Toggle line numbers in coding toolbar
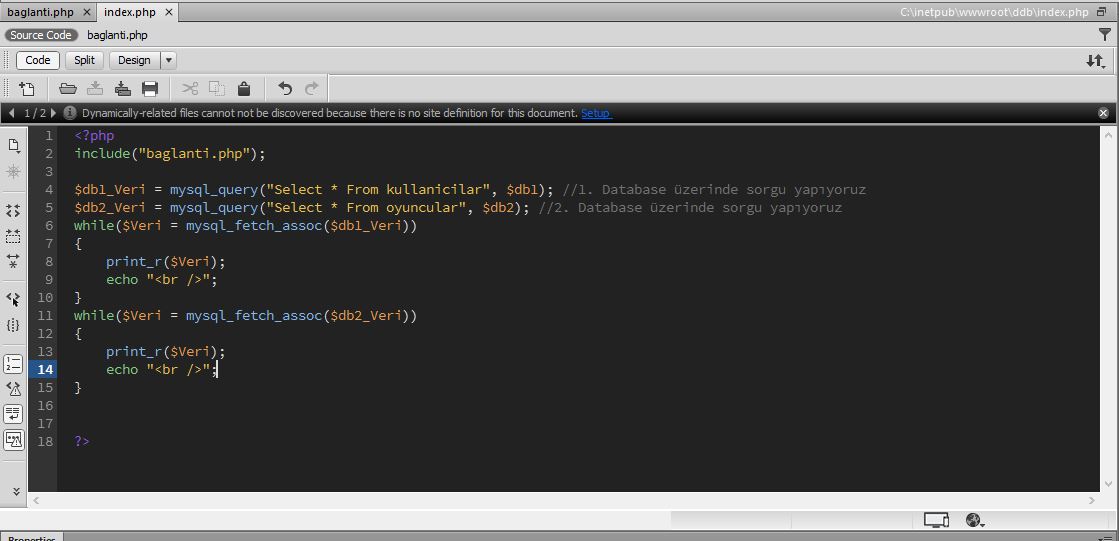Image resolution: width=1119 pixels, height=541 pixels. 14,364
